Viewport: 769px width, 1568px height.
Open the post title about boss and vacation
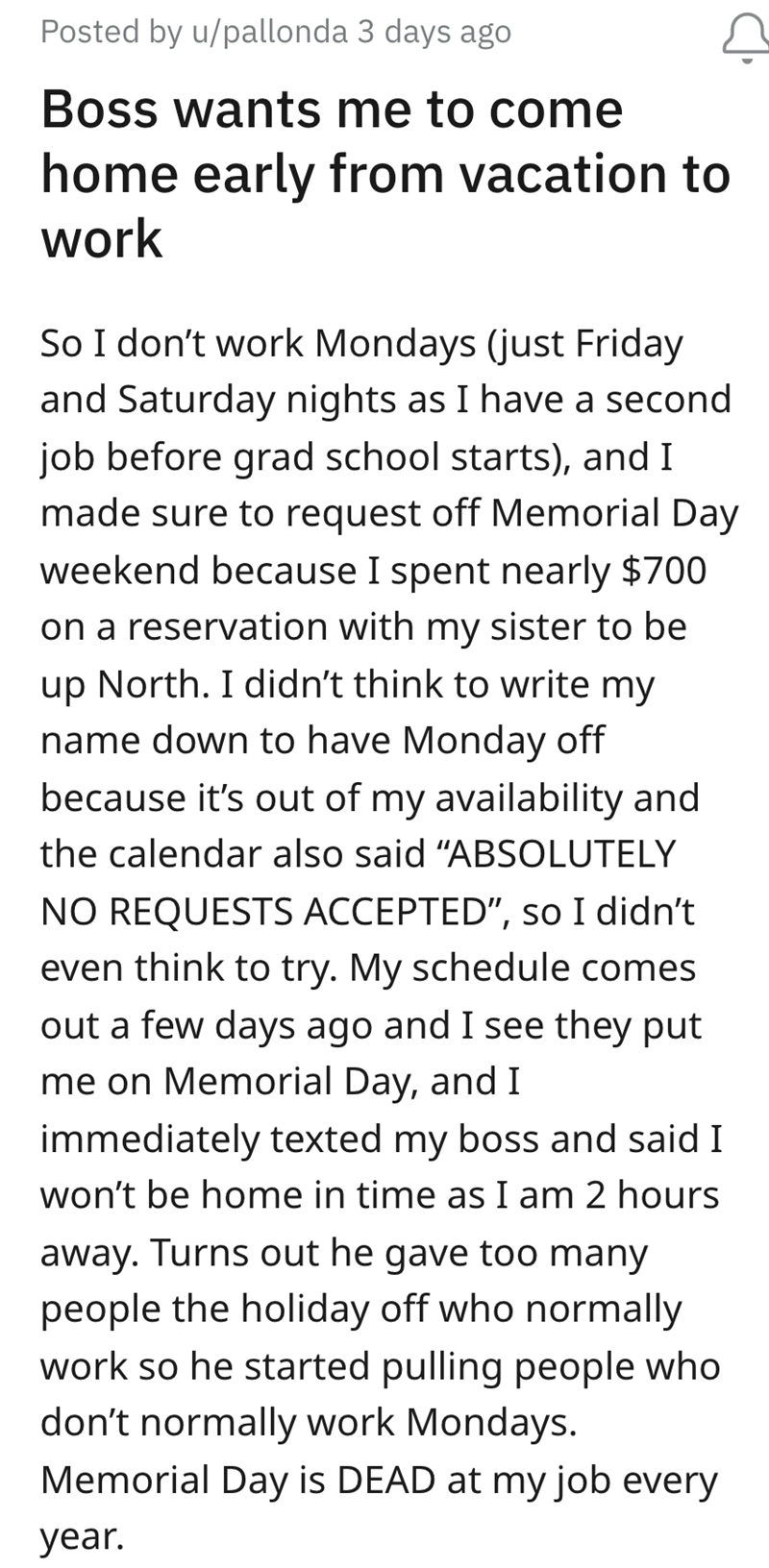385,174
